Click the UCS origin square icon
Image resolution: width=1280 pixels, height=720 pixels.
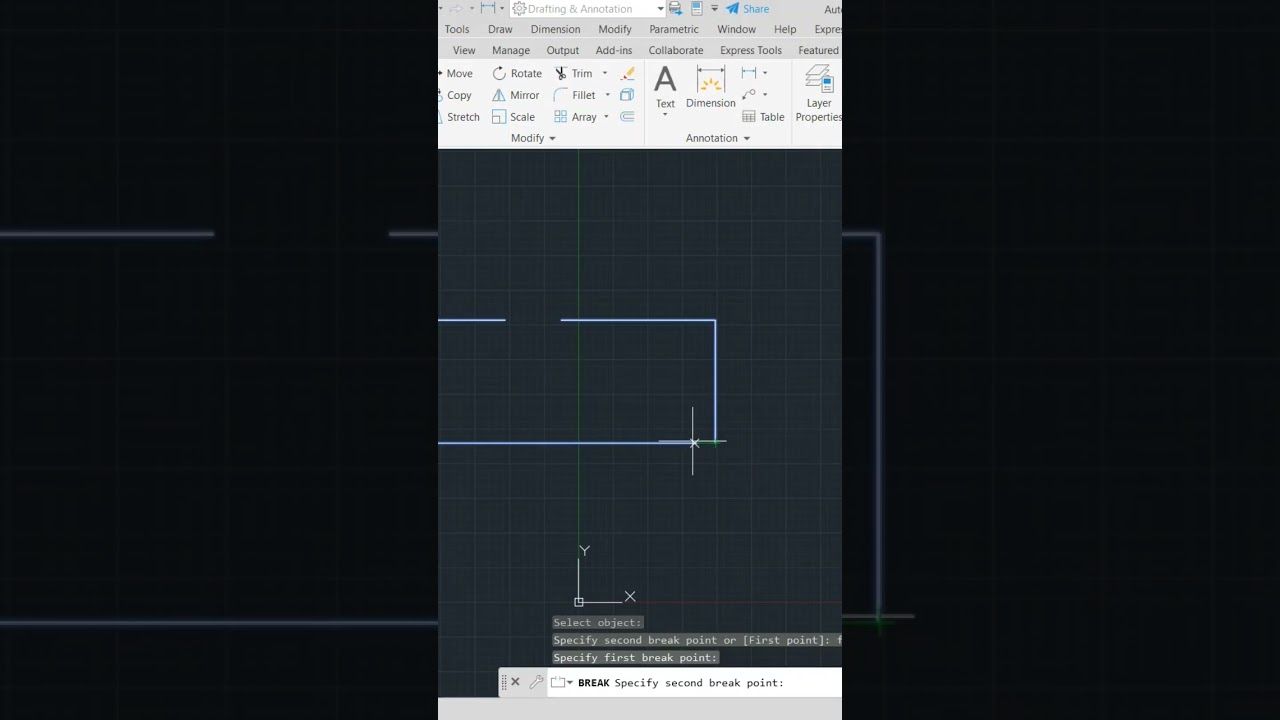579,602
